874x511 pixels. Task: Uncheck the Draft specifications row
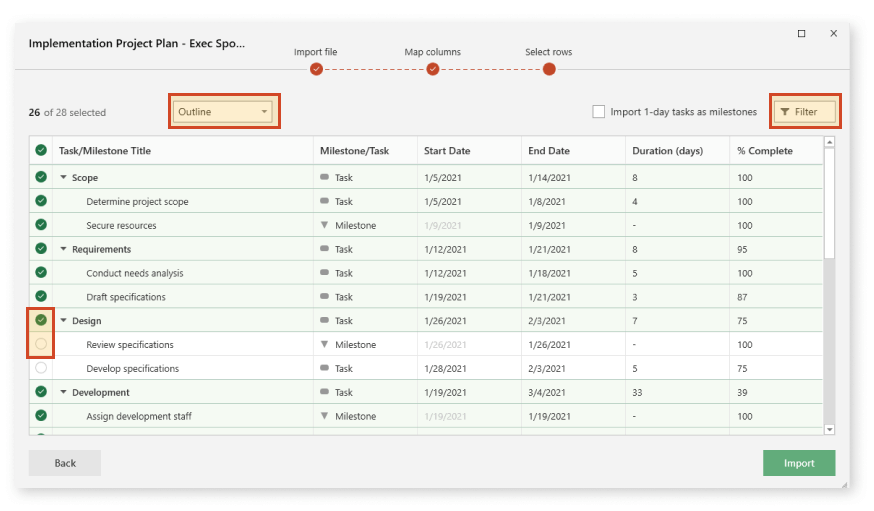tap(41, 296)
